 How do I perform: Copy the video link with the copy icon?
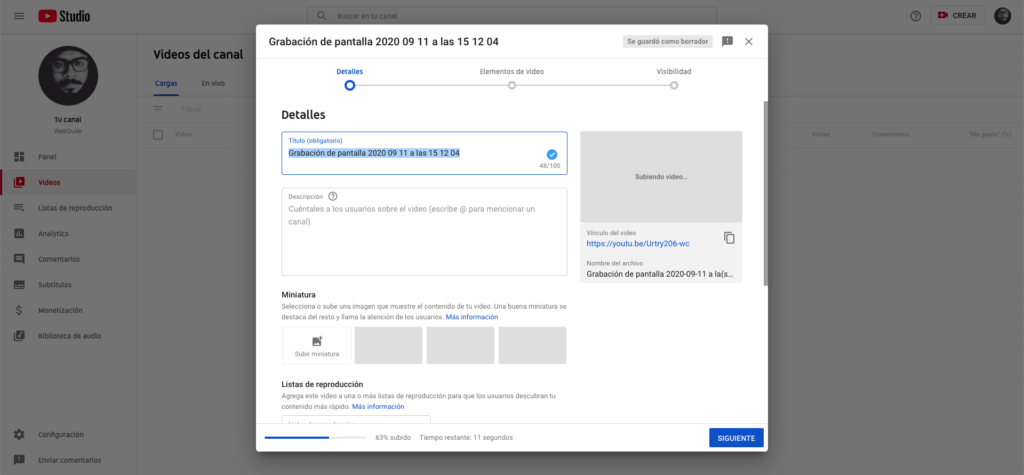pos(729,238)
